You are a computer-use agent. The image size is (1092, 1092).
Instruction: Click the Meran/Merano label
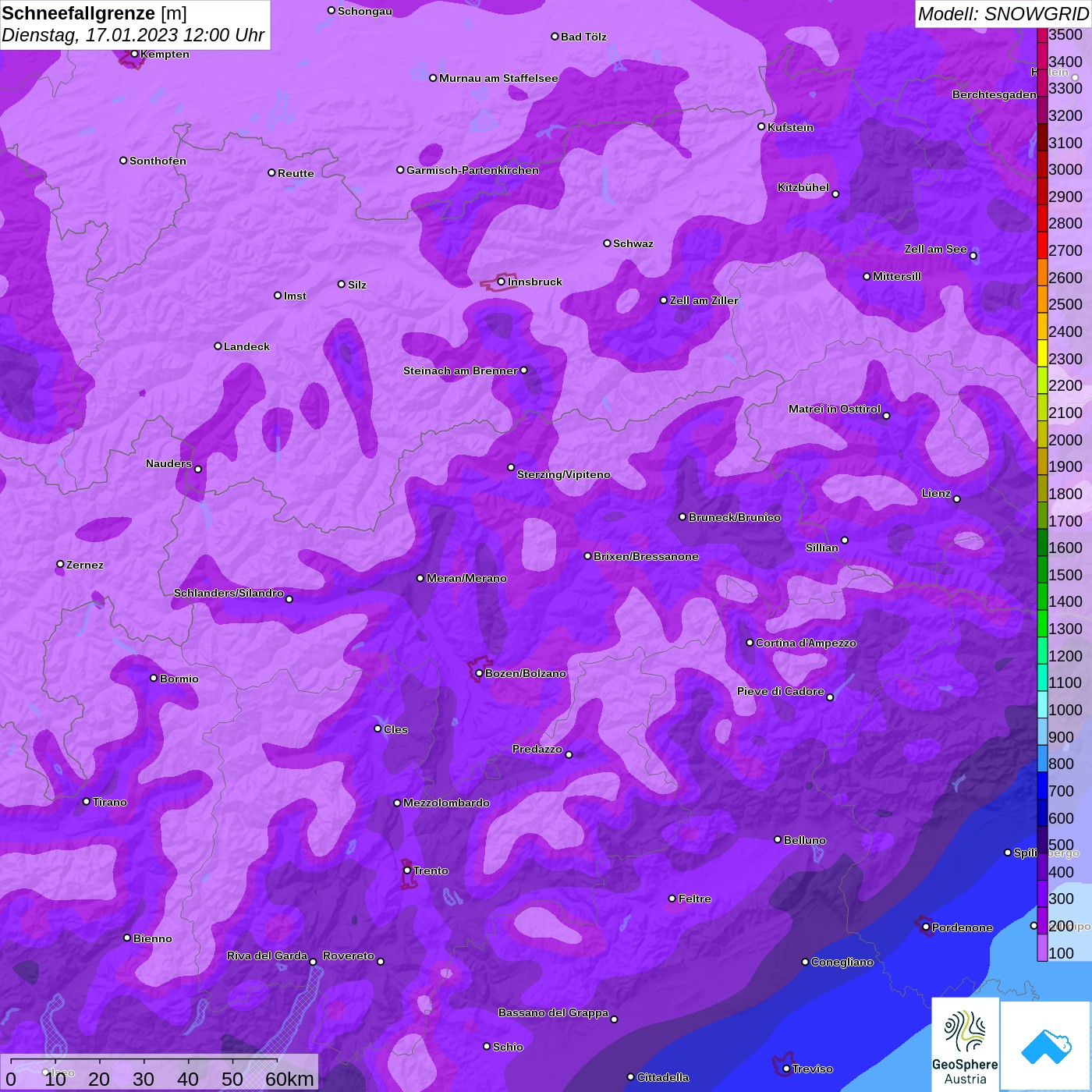click(466, 578)
